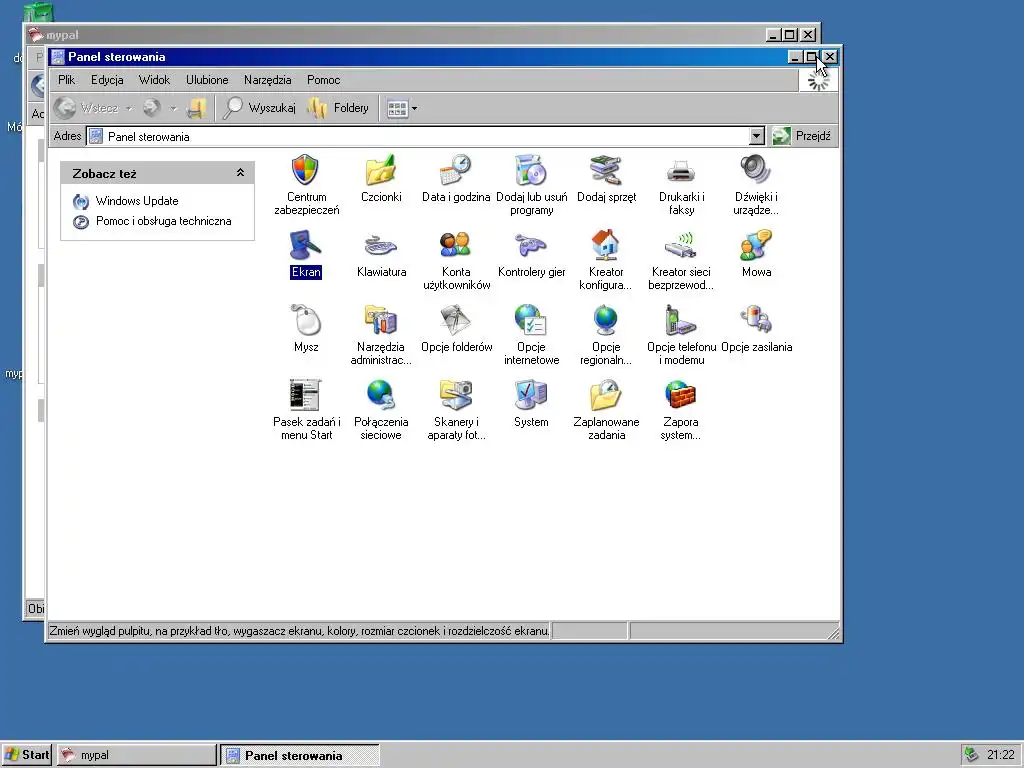Click the 21:22 taskbar clock
The height and width of the screenshot is (768, 1024).
point(1000,755)
